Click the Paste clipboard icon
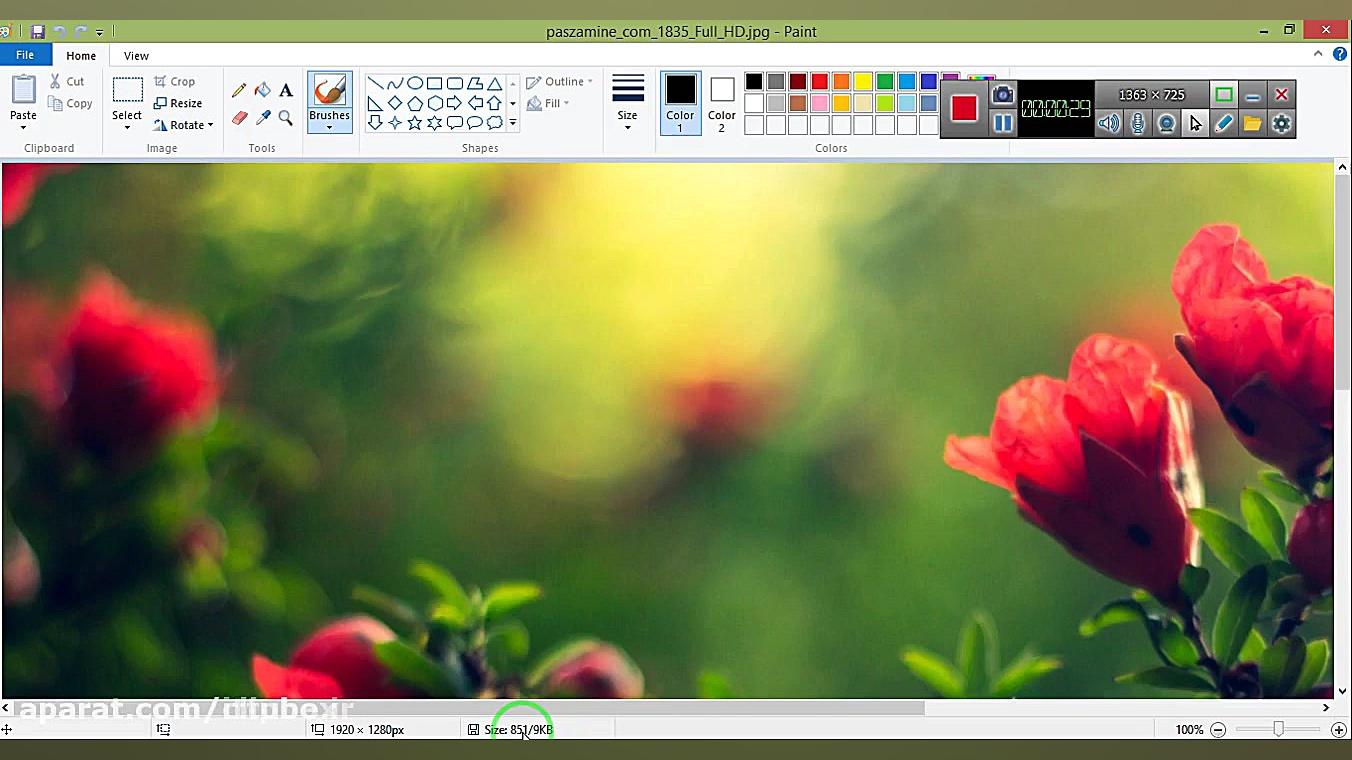 (24, 90)
